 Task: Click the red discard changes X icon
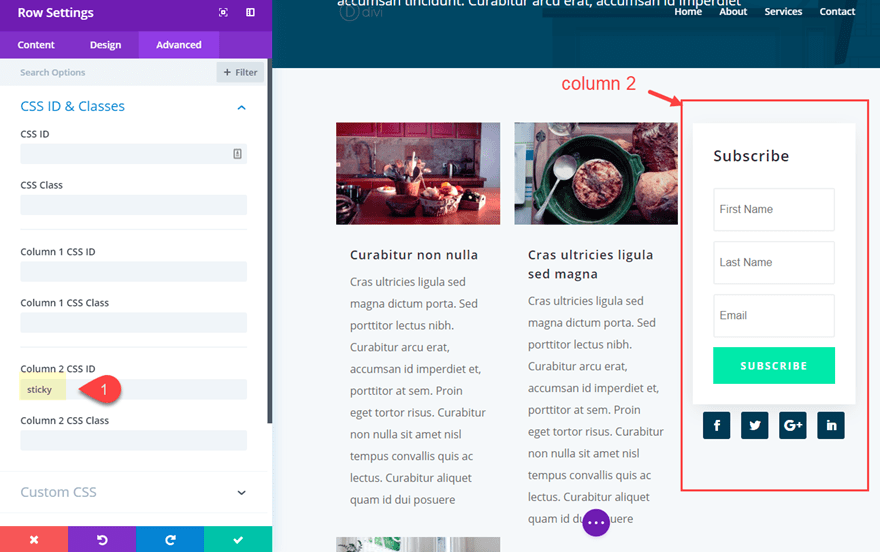coord(34,539)
